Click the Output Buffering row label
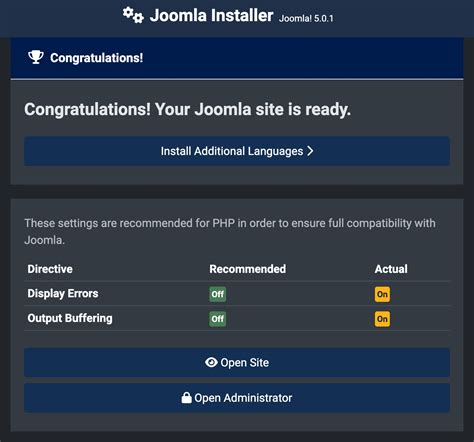The height and width of the screenshot is (442, 474). [x=70, y=318]
